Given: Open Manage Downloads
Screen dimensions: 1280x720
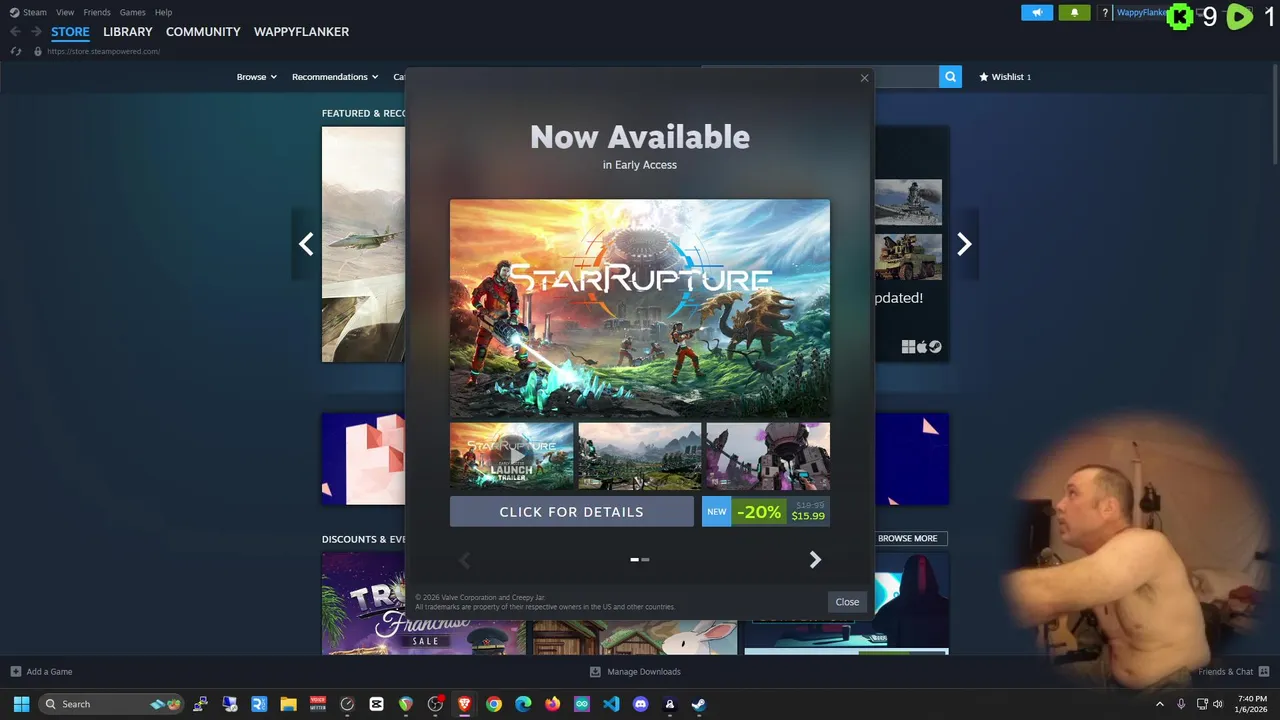Looking at the screenshot, I should pyautogui.click(x=635, y=672).
